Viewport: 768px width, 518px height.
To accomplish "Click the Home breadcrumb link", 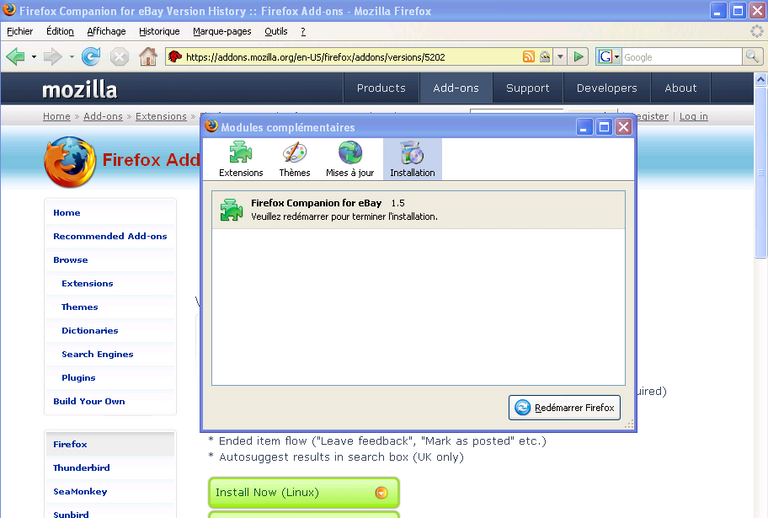I will (x=56, y=117).
